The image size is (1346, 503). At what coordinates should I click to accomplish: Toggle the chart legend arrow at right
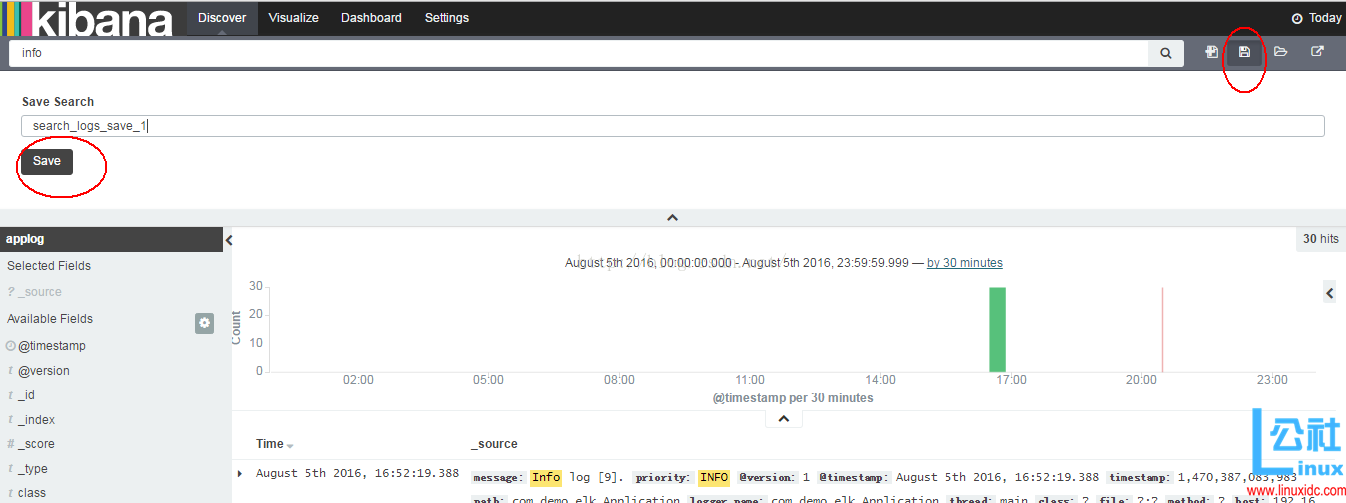point(1329,292)
